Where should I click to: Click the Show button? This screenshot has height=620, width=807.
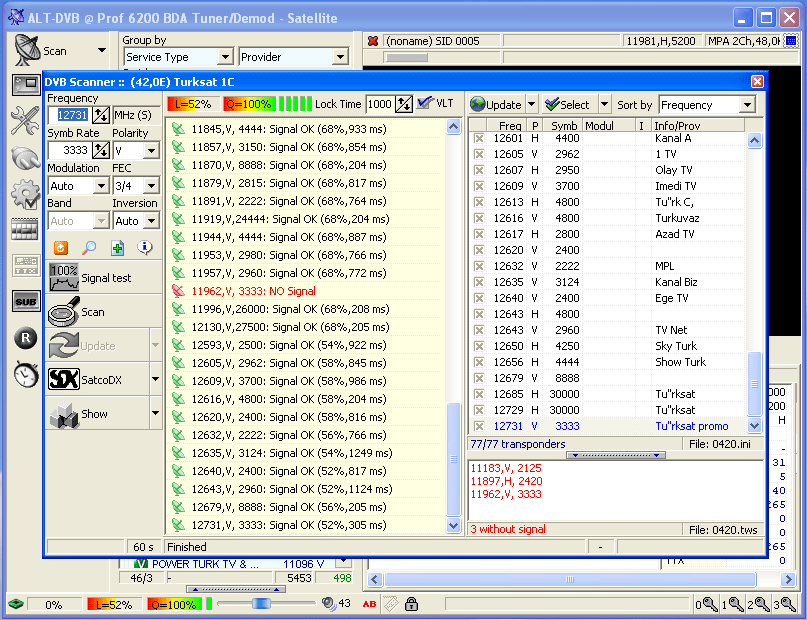(98, 414)
